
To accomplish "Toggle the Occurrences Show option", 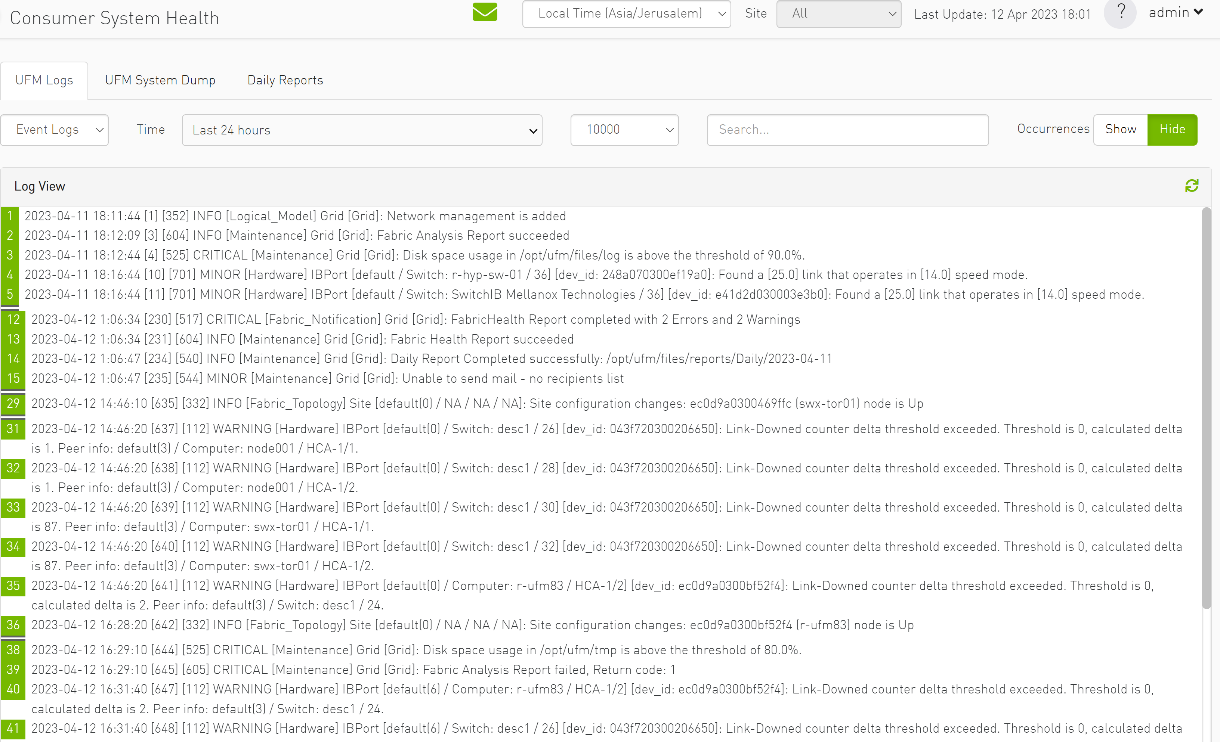I will click(1120, 129).
